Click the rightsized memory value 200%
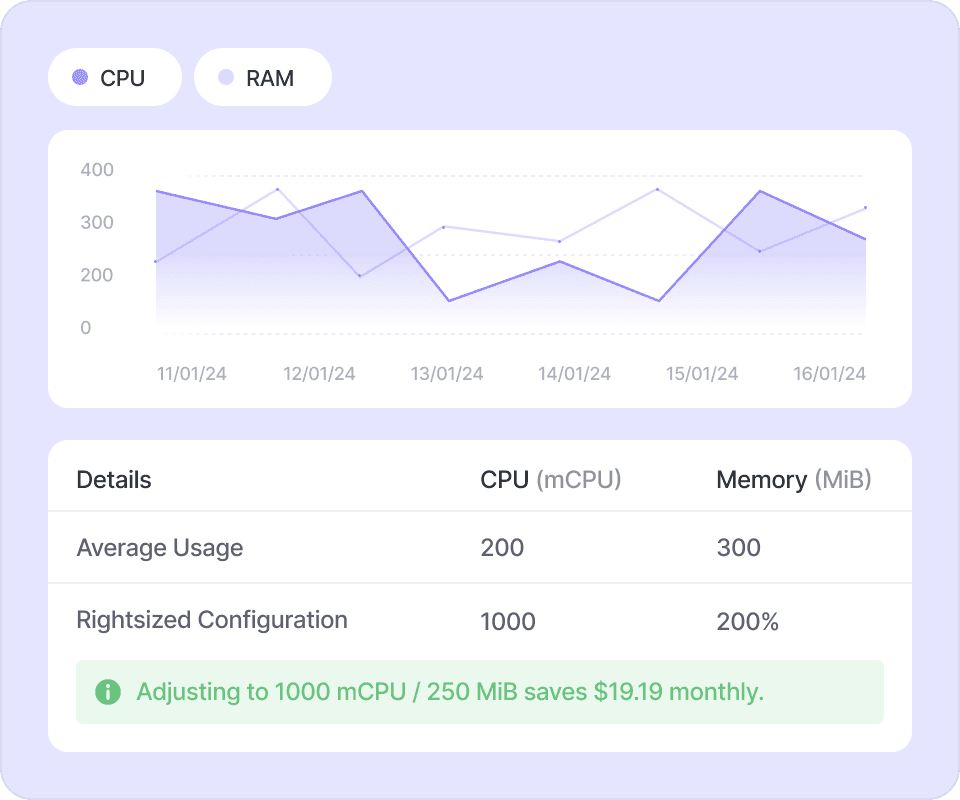960x800 pixels. (747, 621)
